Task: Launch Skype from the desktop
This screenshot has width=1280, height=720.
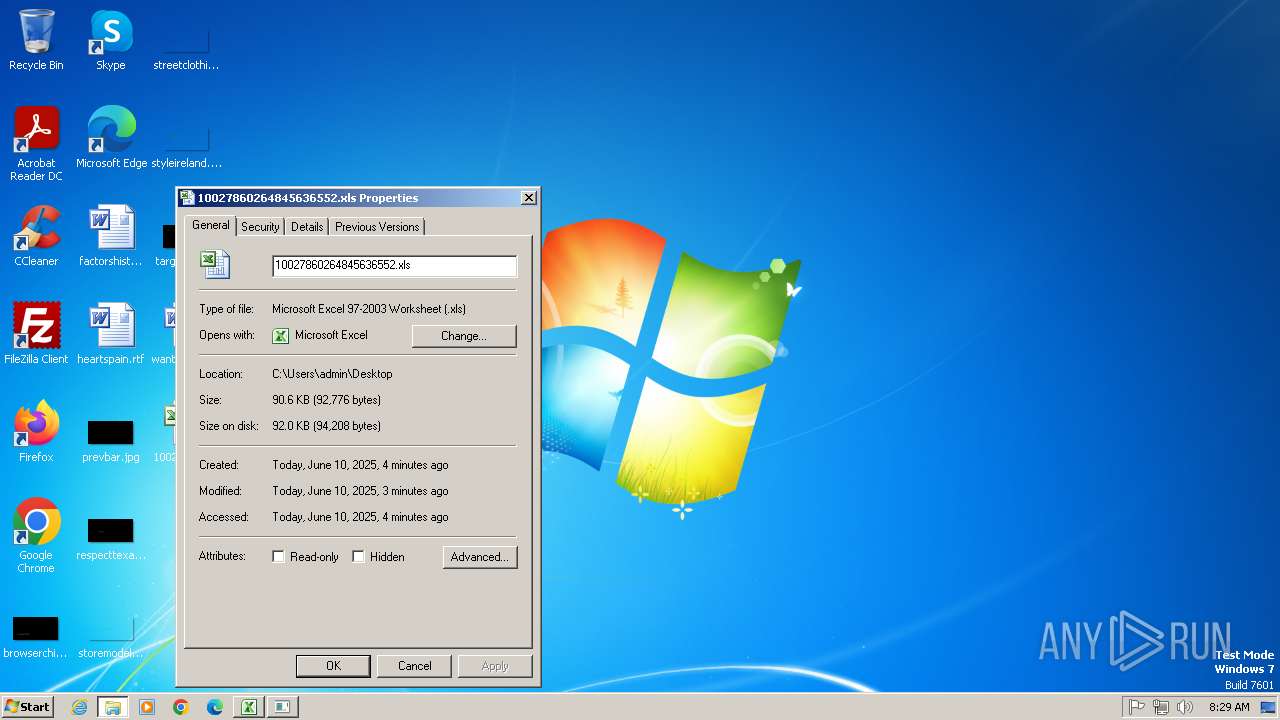Action: [x=110, y=40]
